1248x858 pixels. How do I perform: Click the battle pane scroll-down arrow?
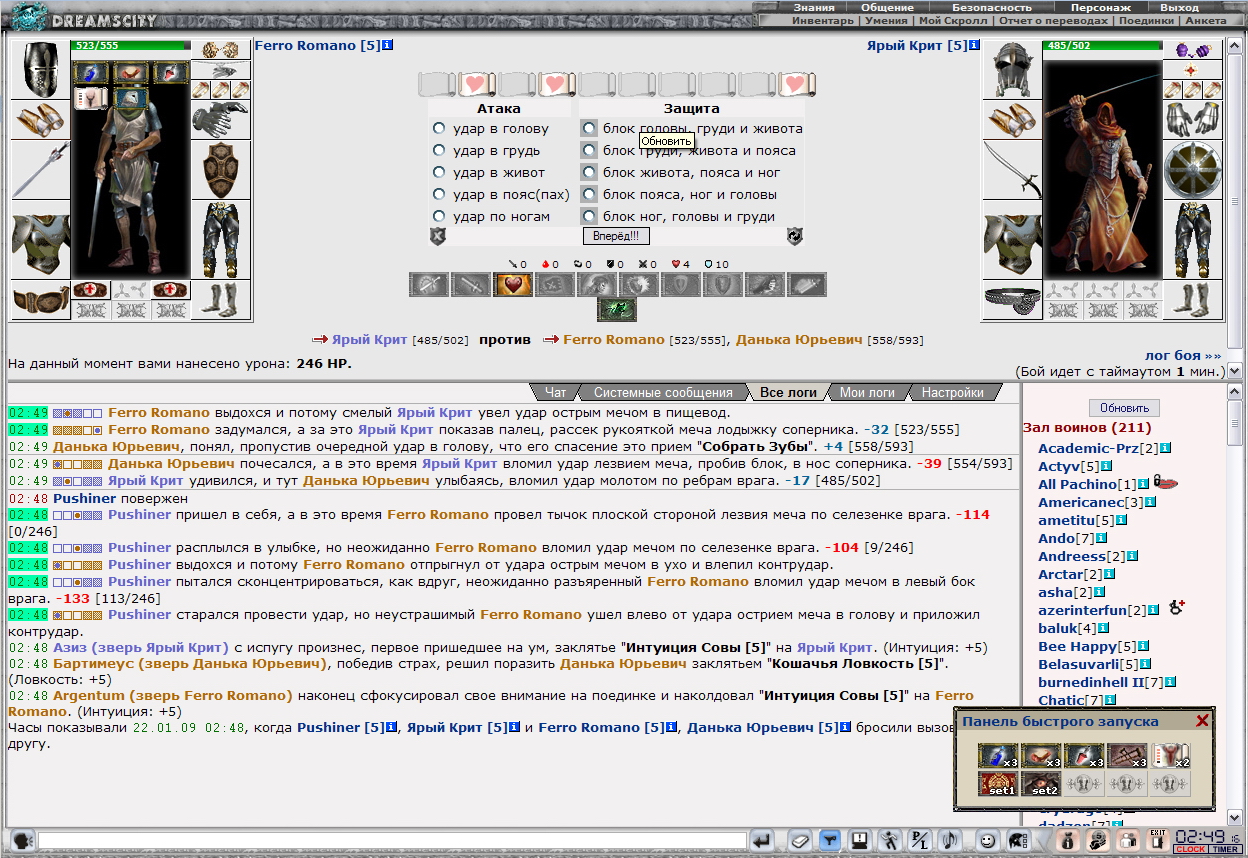(1234, 371)
